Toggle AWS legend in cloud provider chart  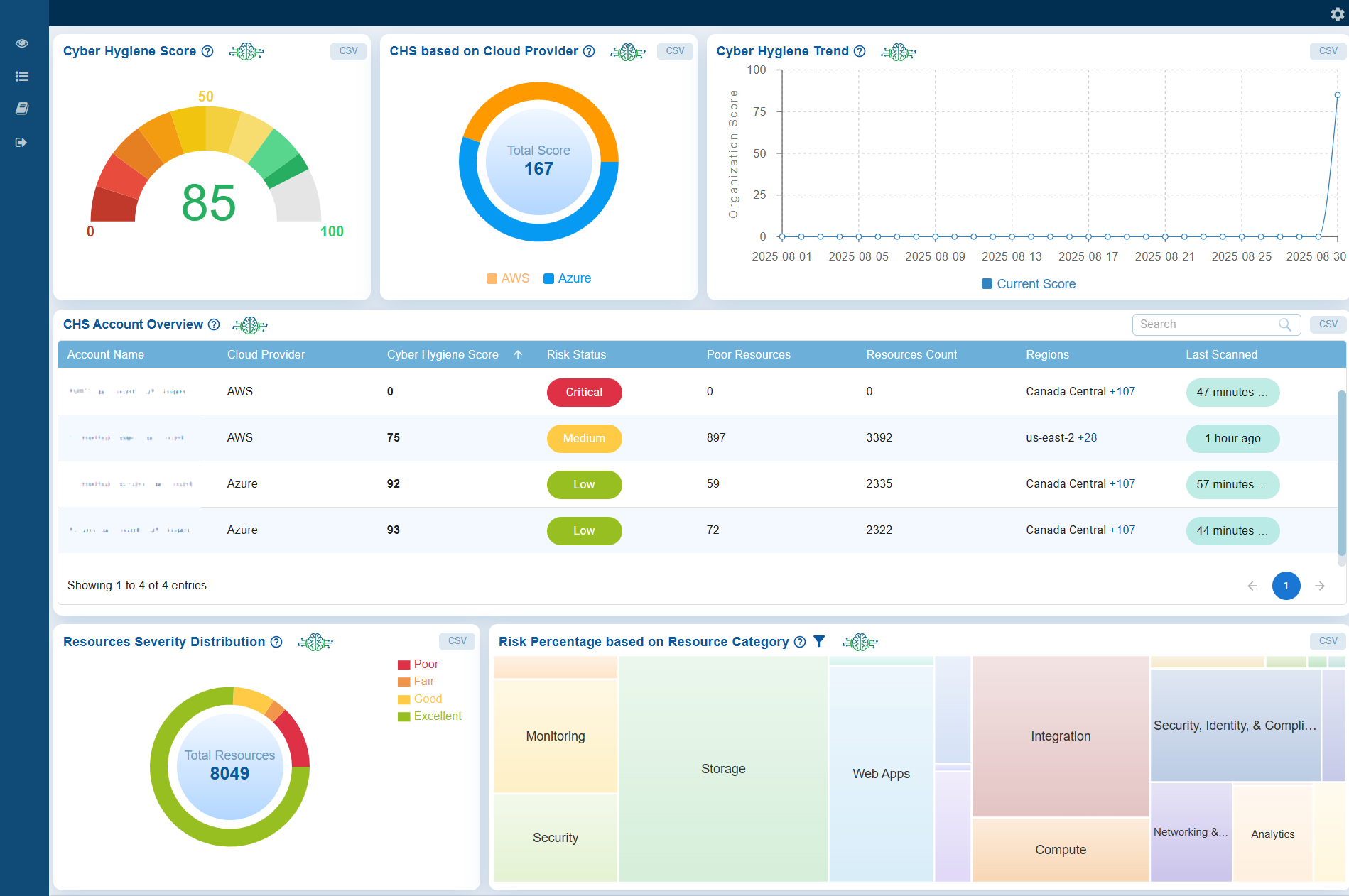[x=507, y=278]
